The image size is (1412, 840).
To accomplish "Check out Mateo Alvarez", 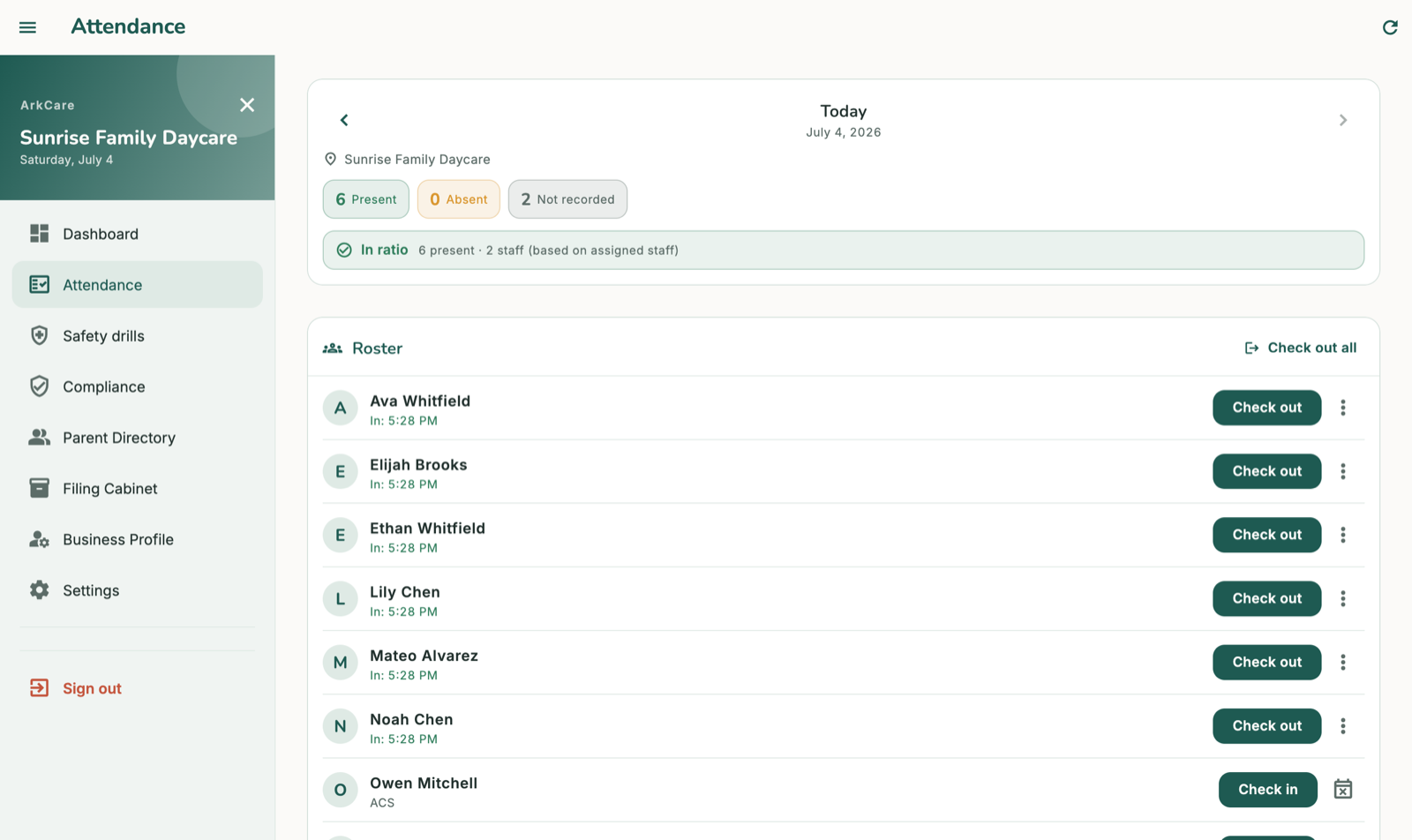I will (x=1266, y=662).
